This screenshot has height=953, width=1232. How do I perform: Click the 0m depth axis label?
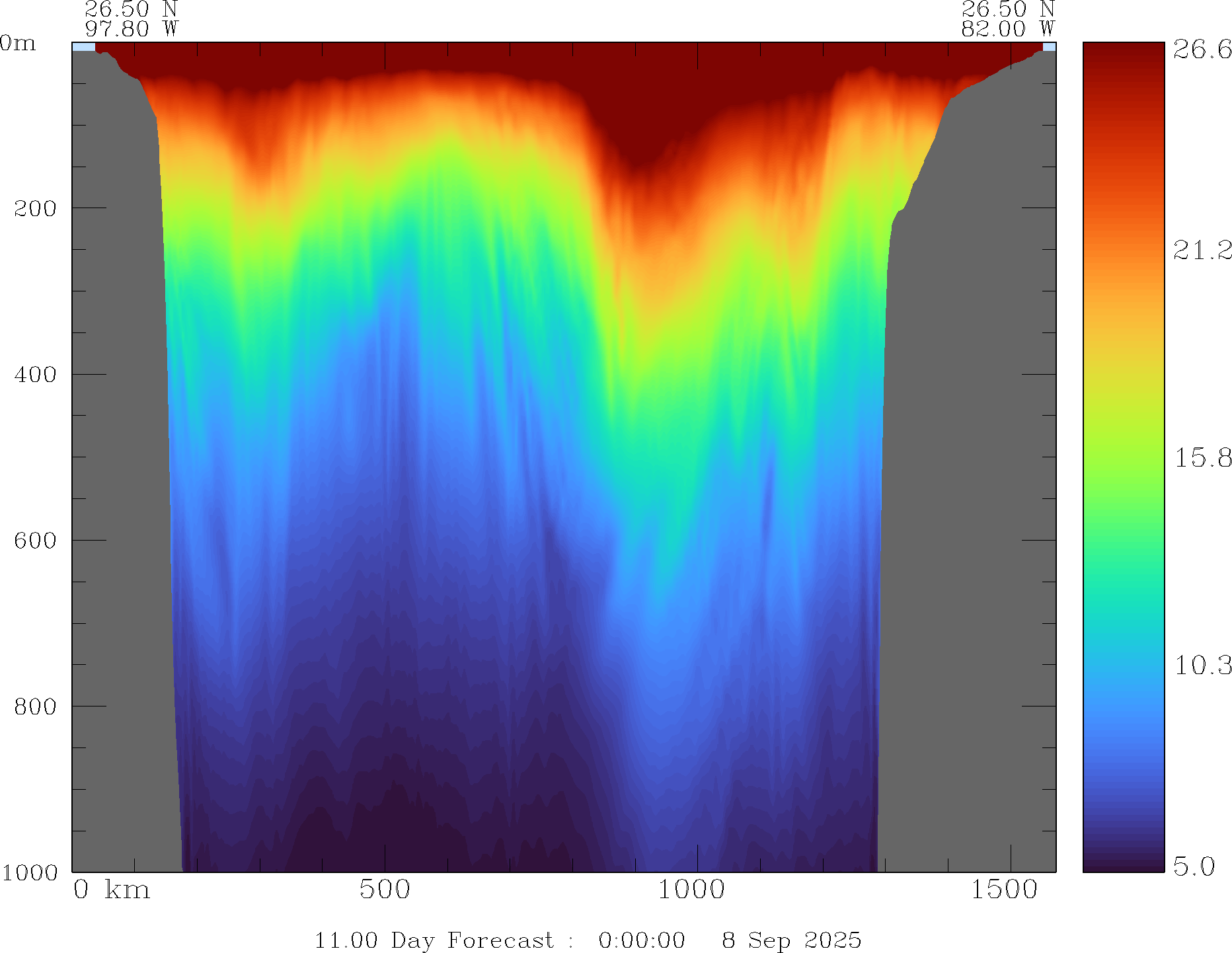pyautogui.click(x=18, y=44)
